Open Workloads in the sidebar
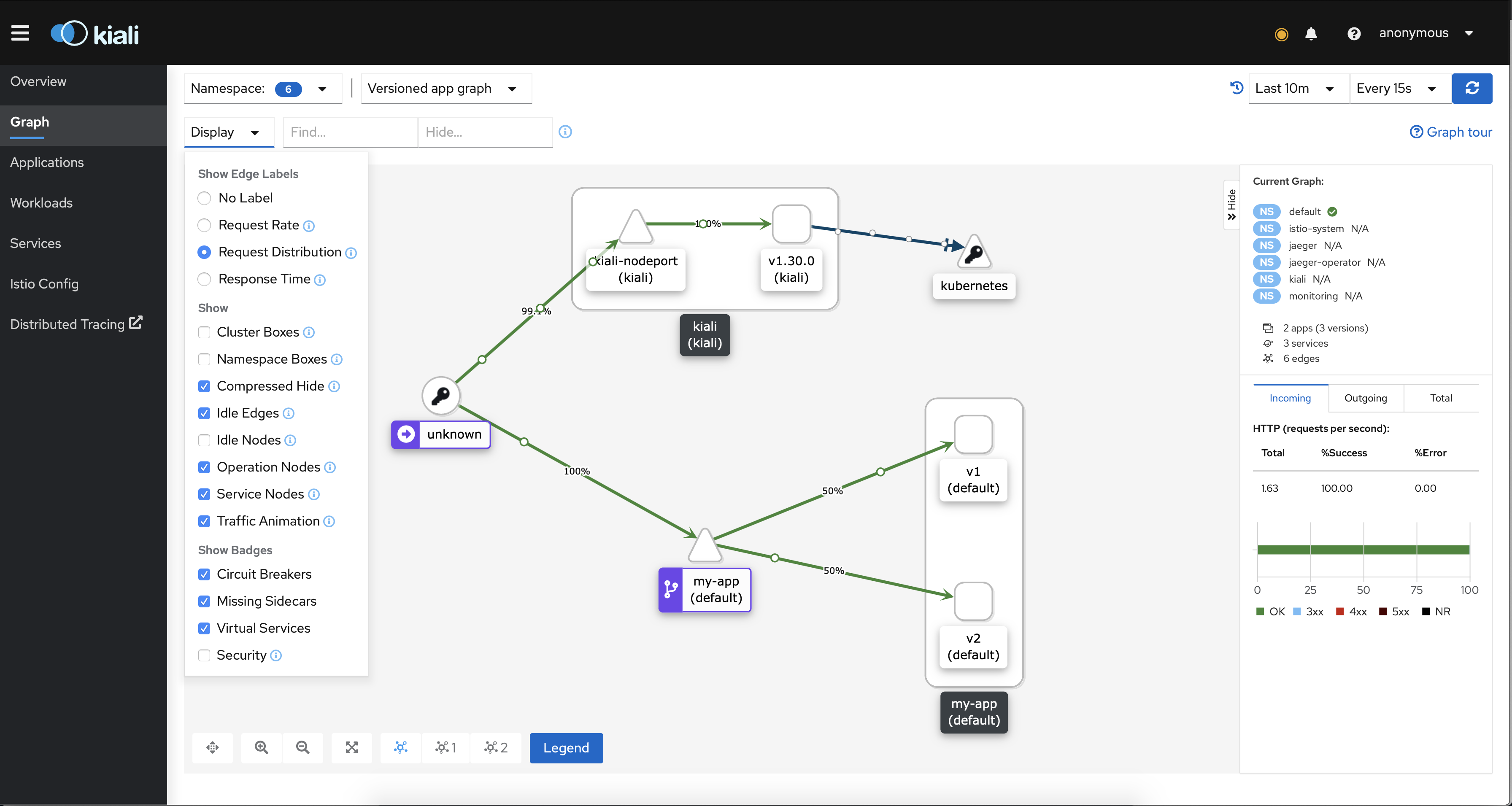This screenshot has width=1512, height=806. pos(41,203)
